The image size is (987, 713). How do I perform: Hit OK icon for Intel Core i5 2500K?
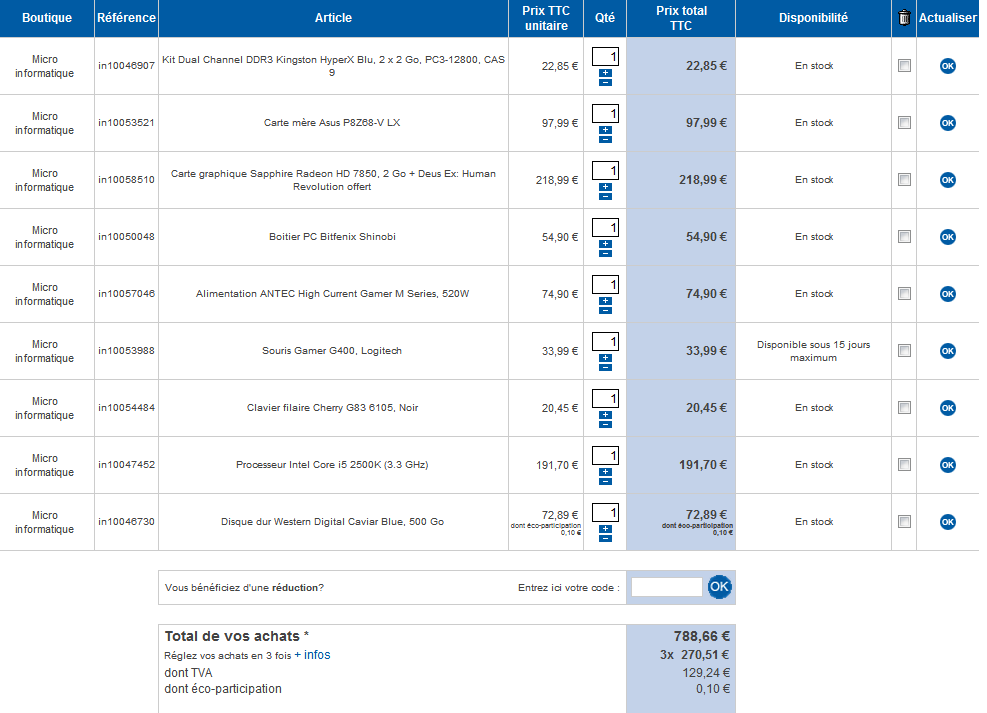point(947,465)
